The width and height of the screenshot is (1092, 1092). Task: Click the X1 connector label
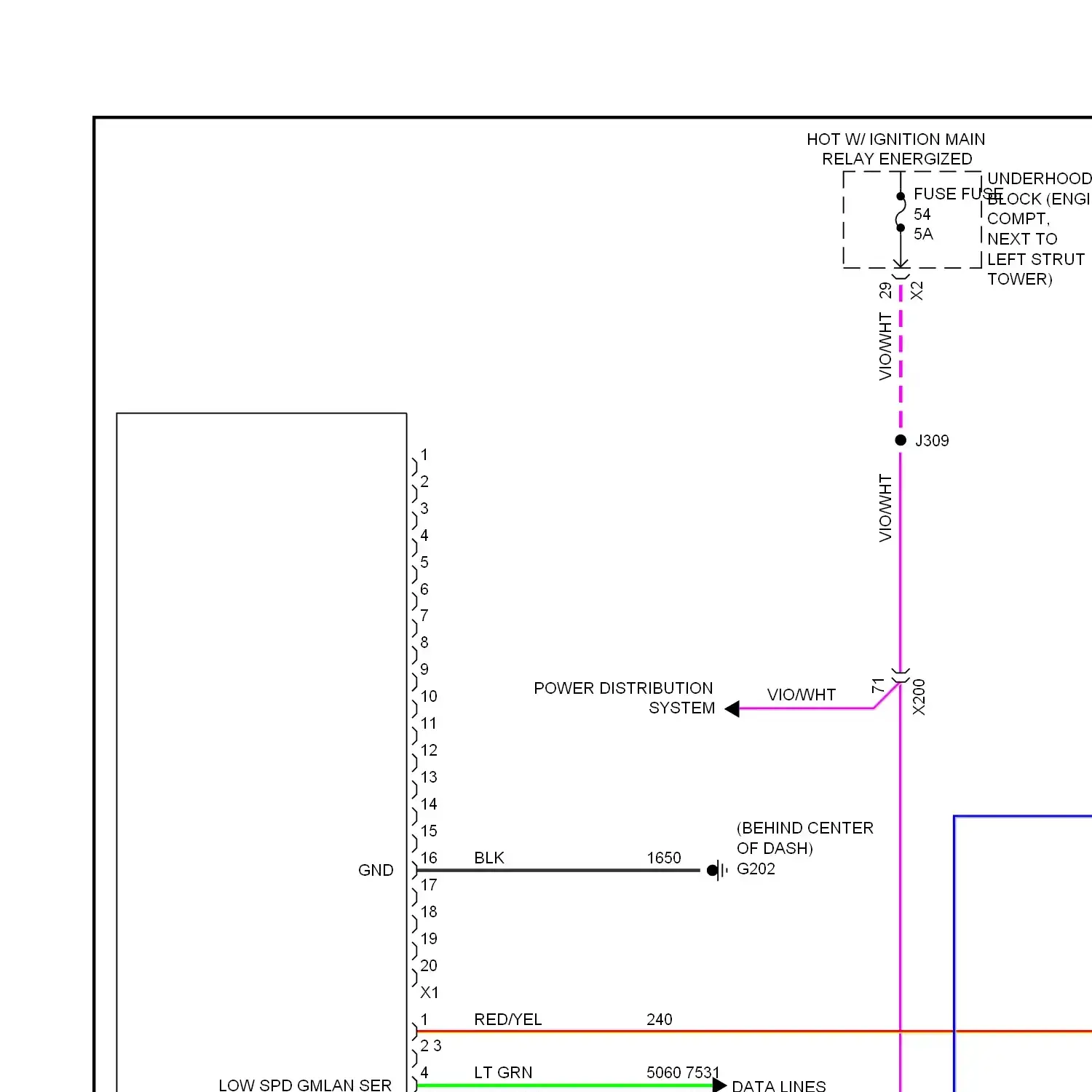click(430, 992)
